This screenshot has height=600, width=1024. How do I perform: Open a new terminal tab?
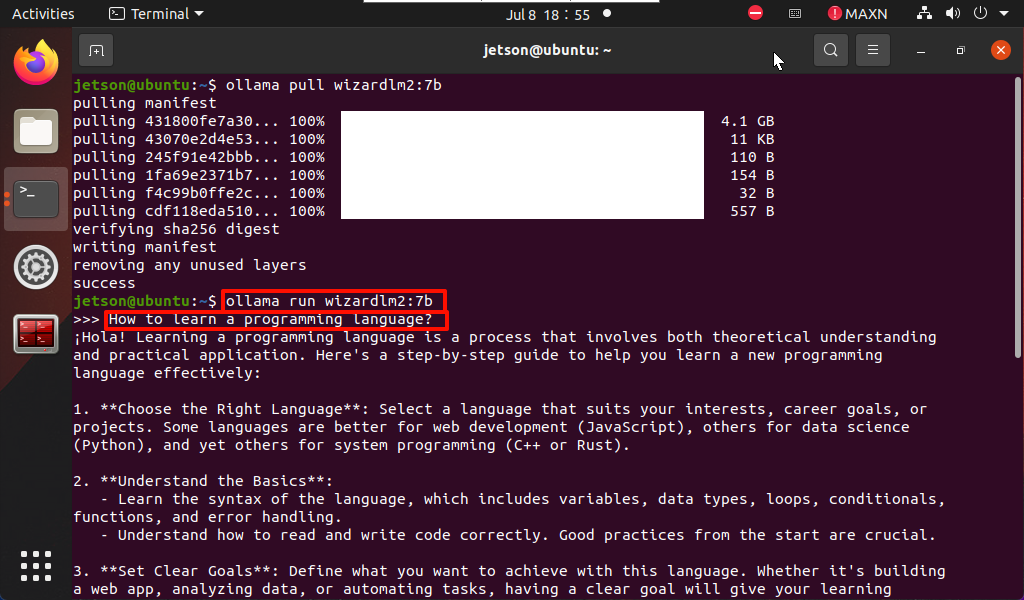[96, 50]
